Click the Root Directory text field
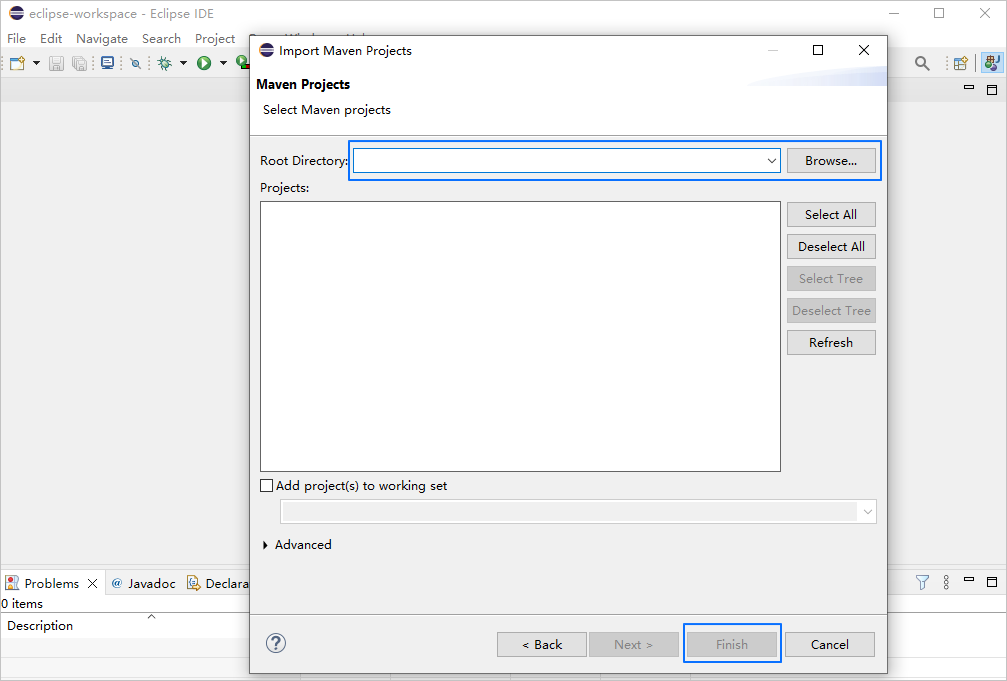Image resolution: width=1007 pixels, height=681 pixels. 558,161
